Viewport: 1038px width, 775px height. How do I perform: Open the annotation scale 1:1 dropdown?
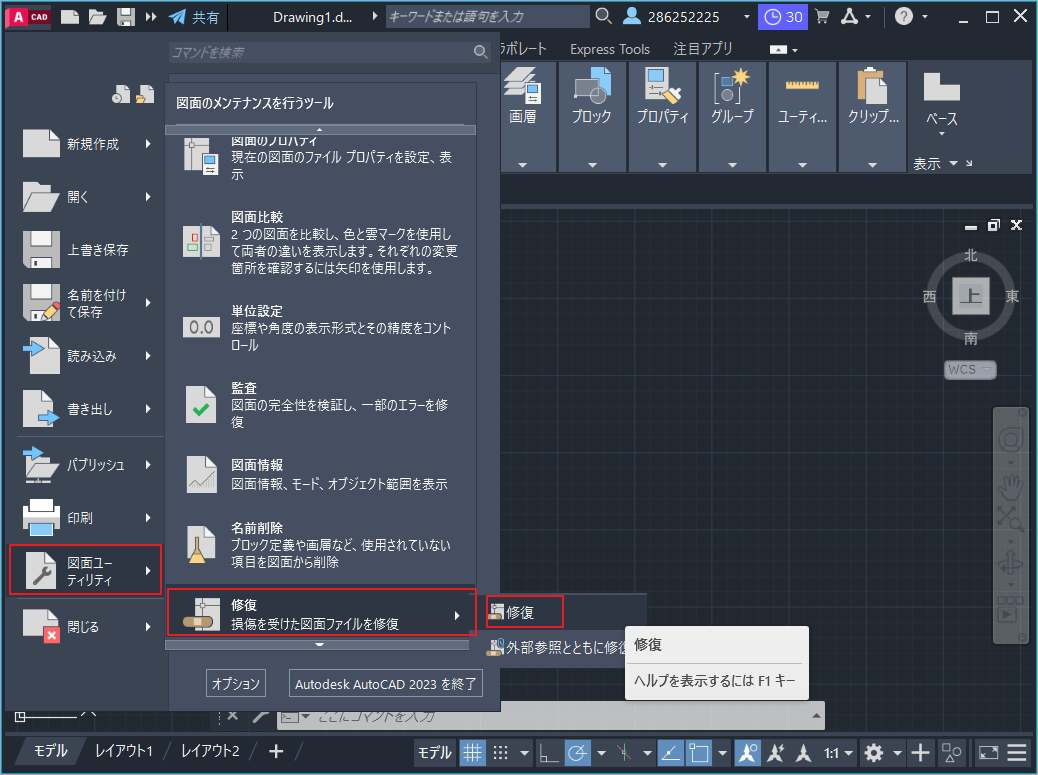838,753
